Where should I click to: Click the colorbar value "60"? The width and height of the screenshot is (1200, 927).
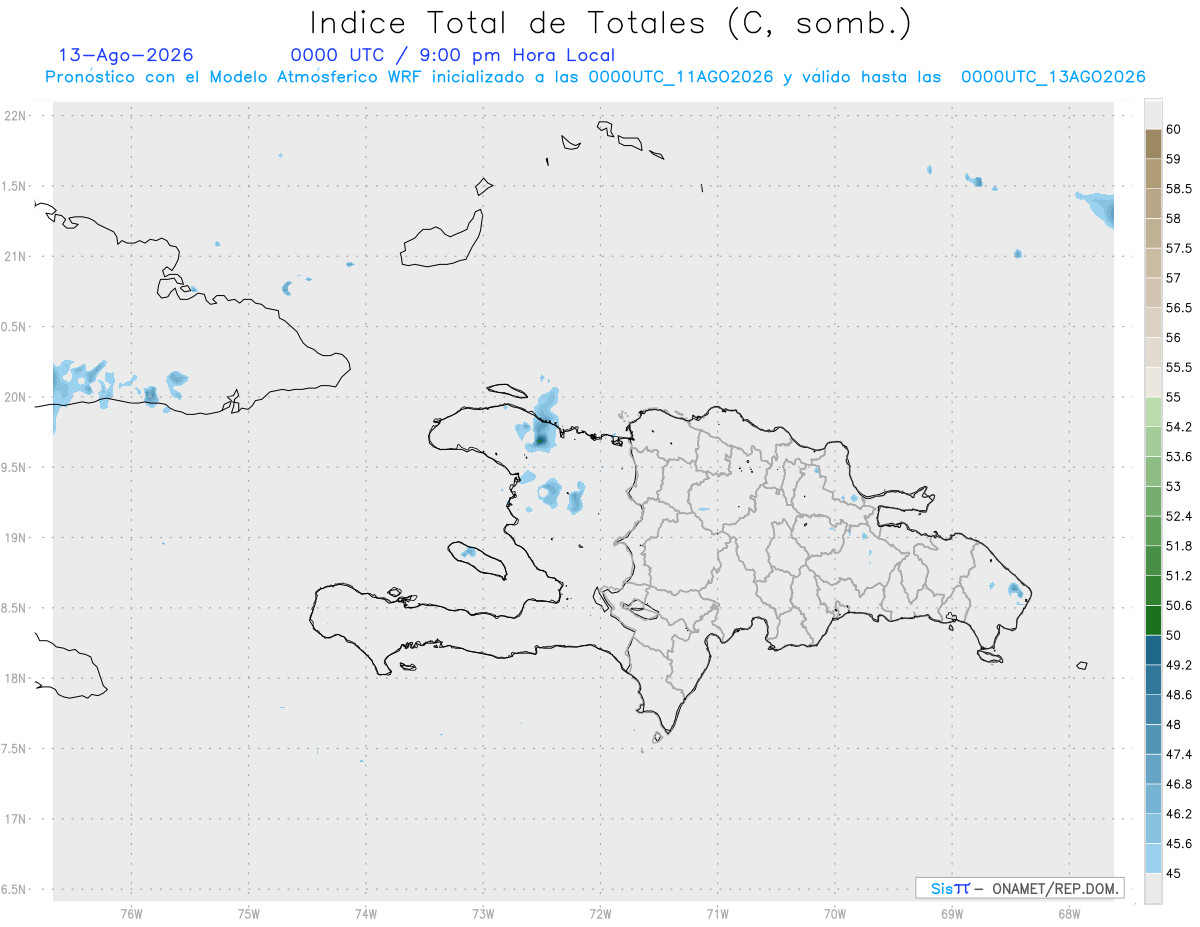point(1174,129)
